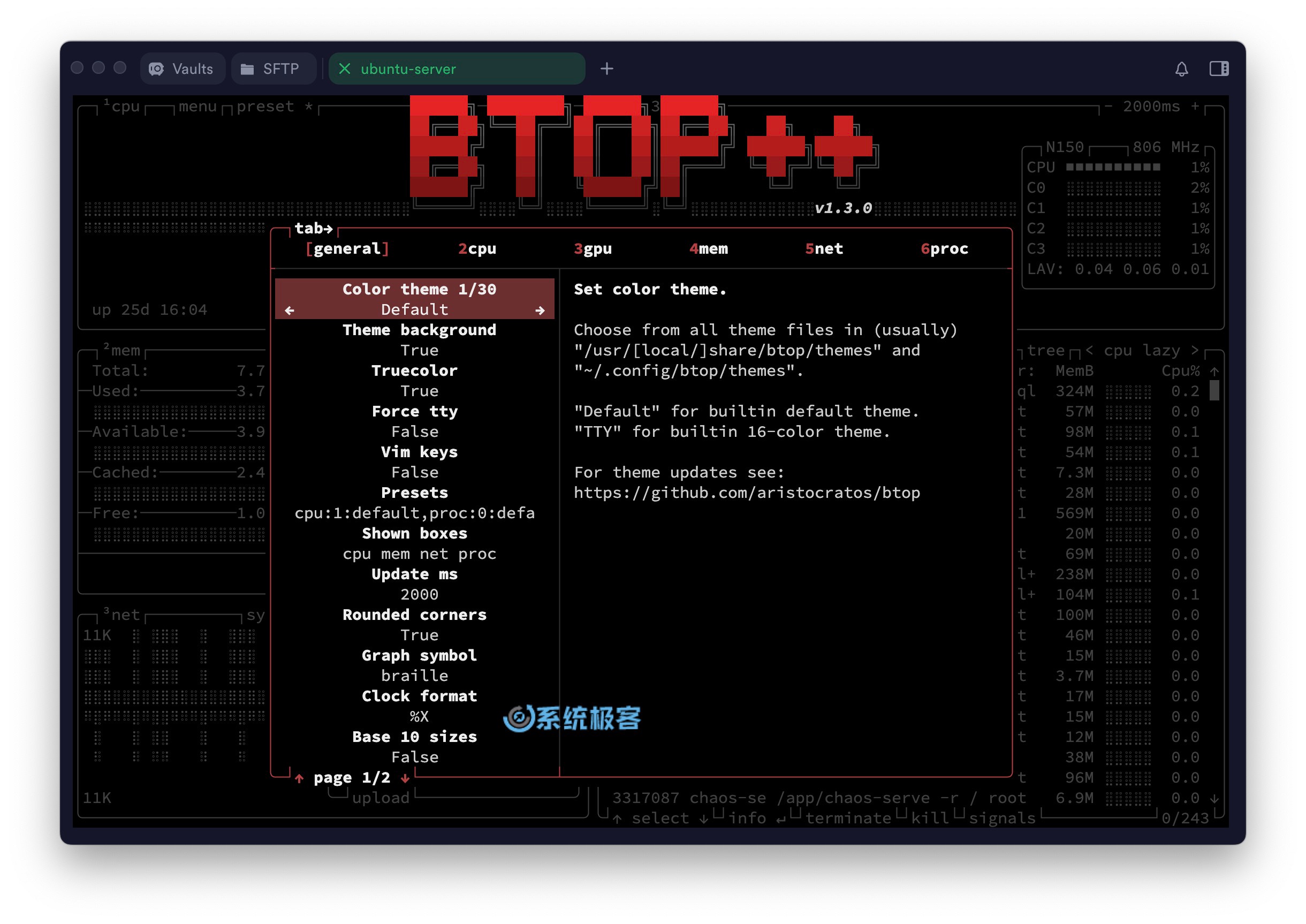Toggle the Rounded corners option
Image resolution: width=1306 pixels, height=924 pixels.
[415, 625]
